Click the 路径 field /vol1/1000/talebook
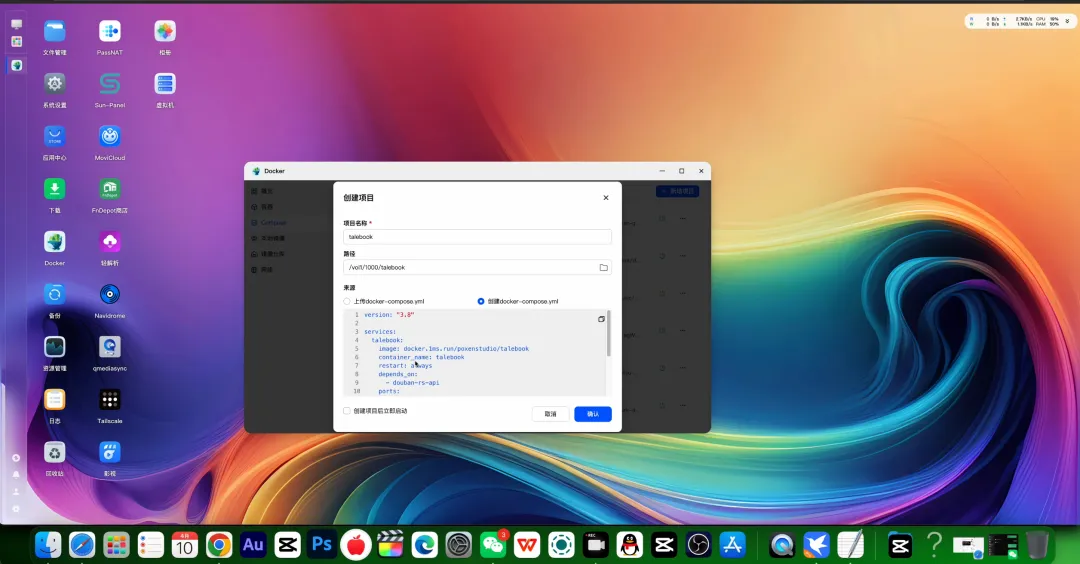The width and height of the screenshot is (1080, 564). pos(477,267)
